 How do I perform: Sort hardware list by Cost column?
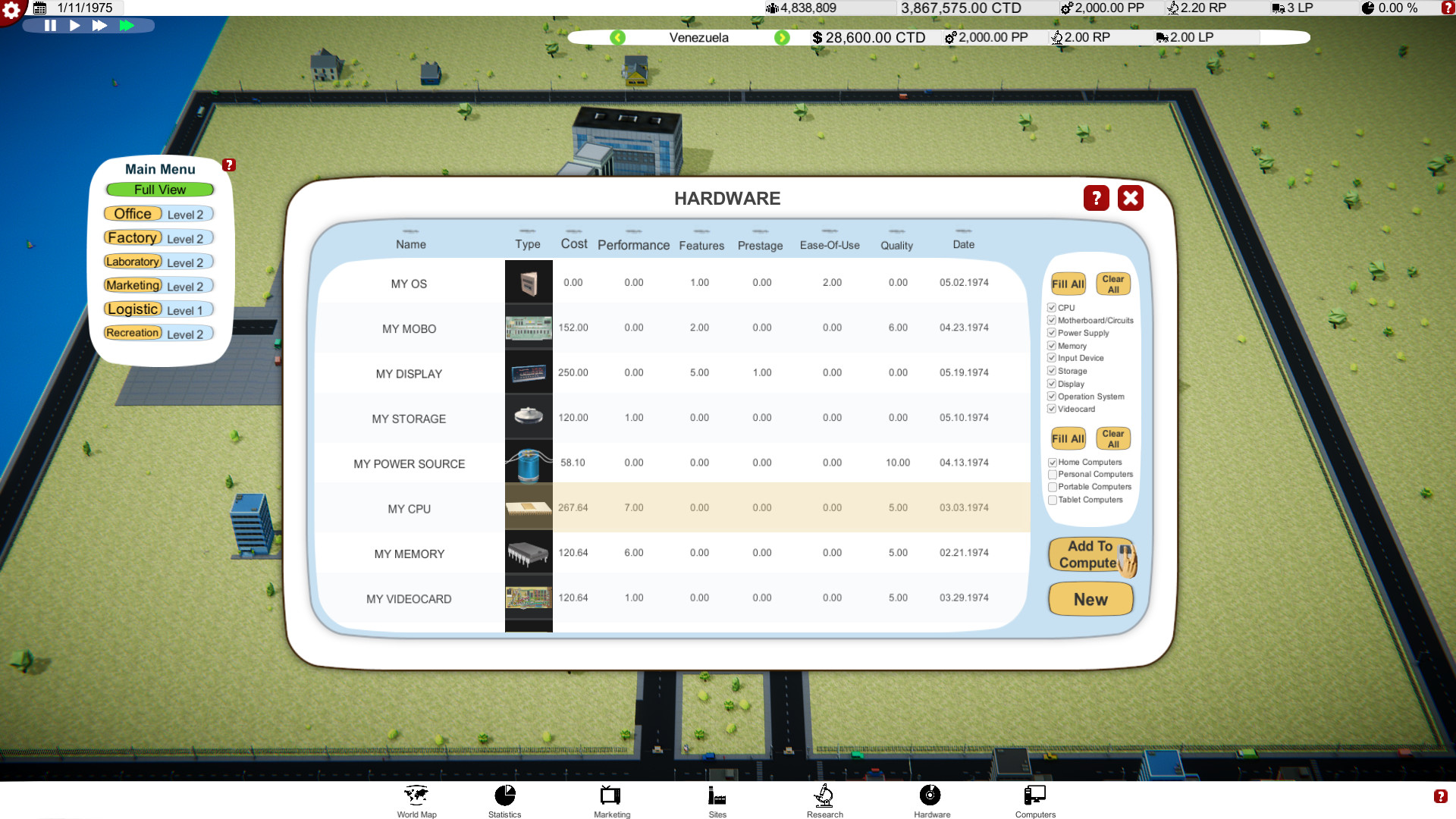click(x=574, y=243)
